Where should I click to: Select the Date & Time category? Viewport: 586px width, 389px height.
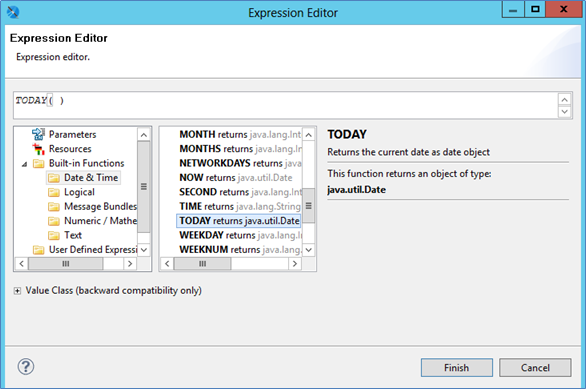click(91, 177)
